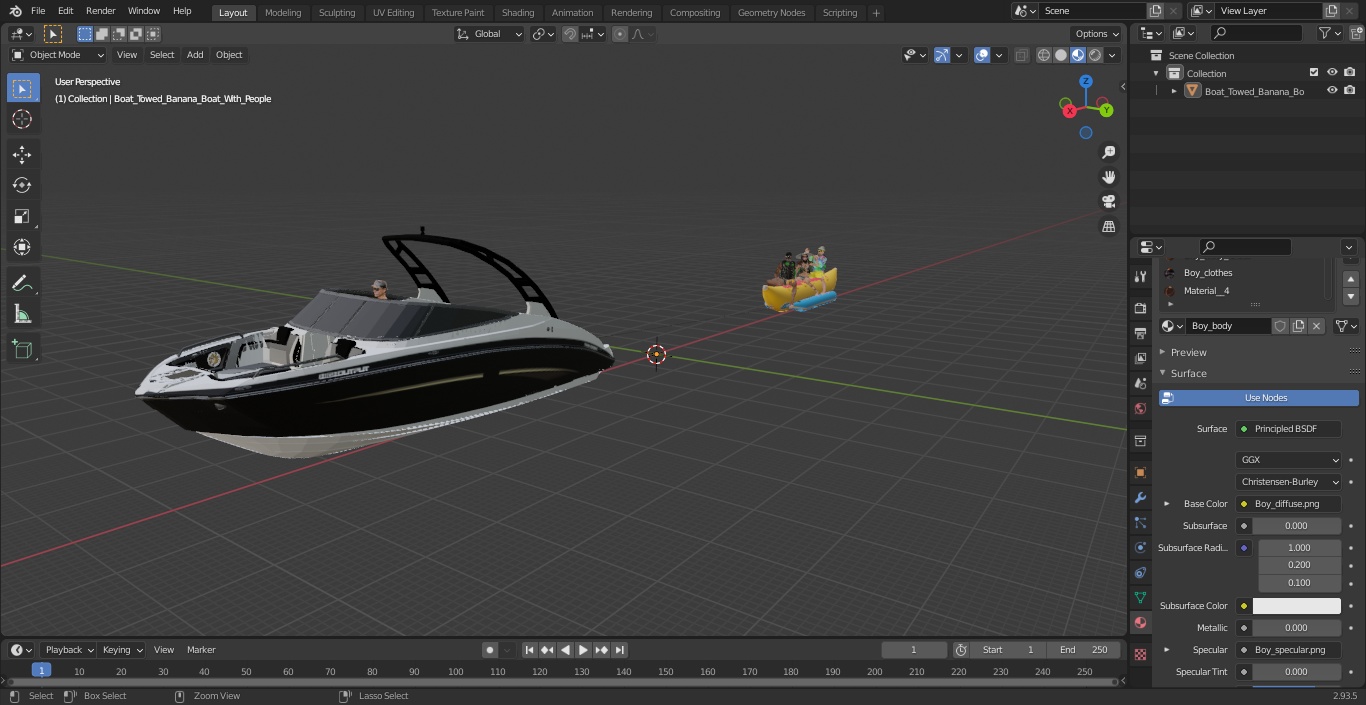Open the Render properties tab
The height and width of the screenshot is (705, 1366).
coord(1140,308)
